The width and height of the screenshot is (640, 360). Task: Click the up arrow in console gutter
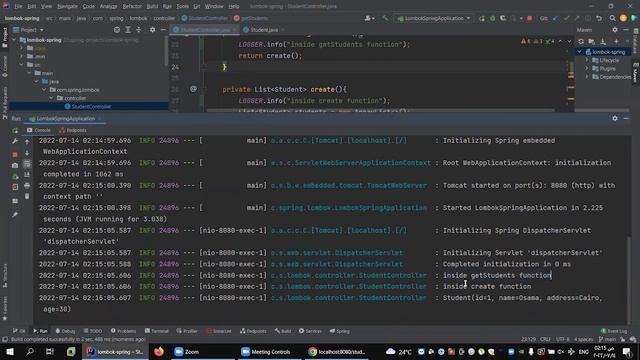click(27, 142)
